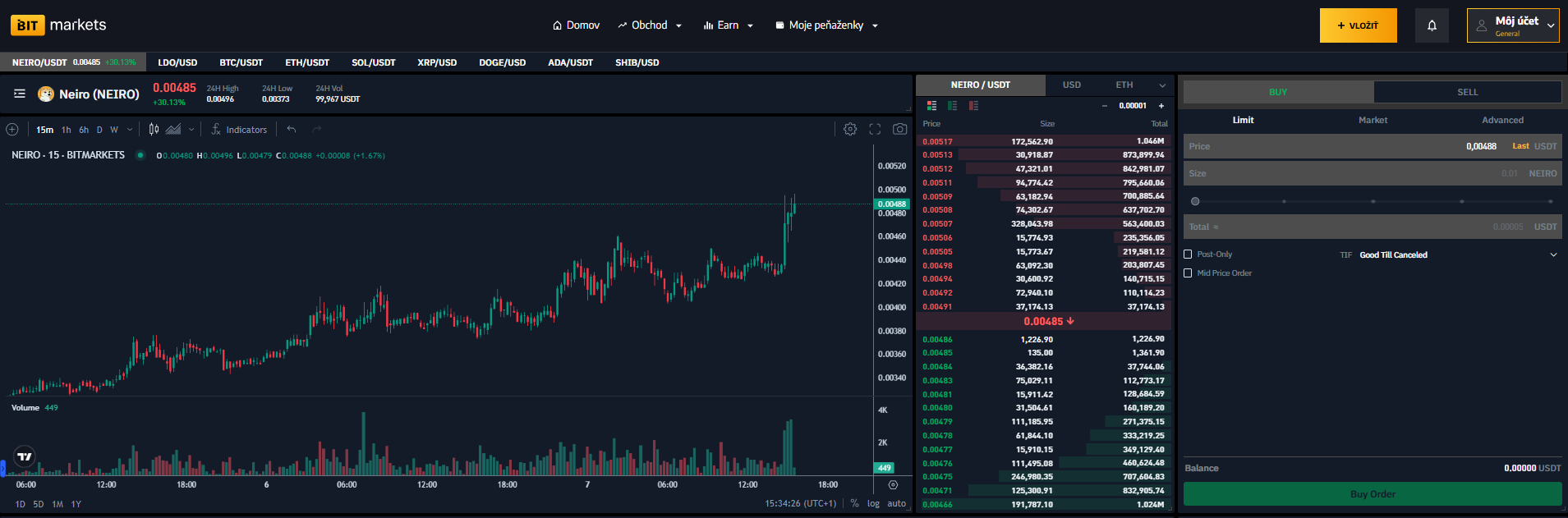Enable the Post-Only checkbox
The width and height of the screenshot is (1568, 518).
click(x=1188, y=254)
